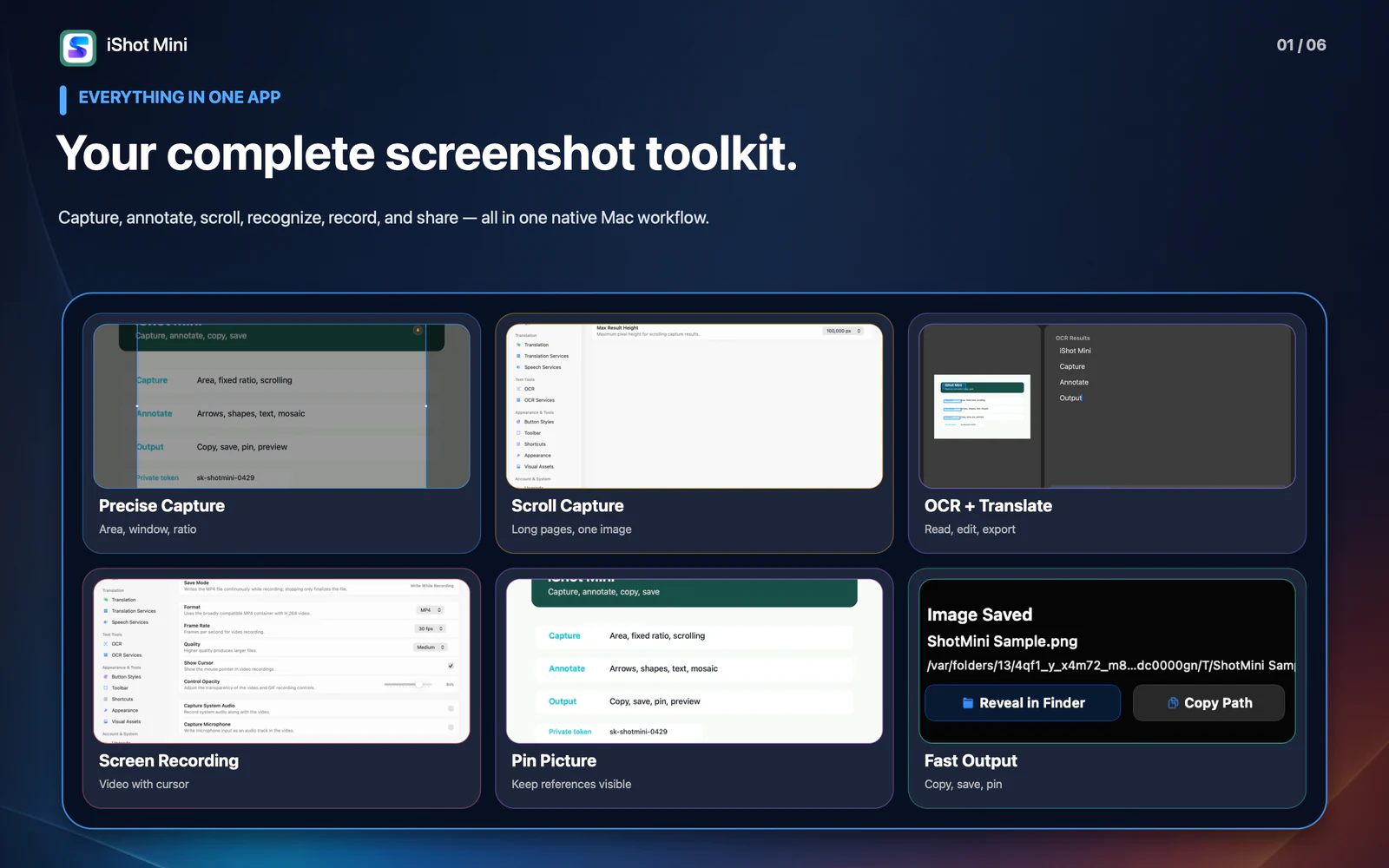The image size is (1389, 868).
Task: Click the 'EVERYTHING IN ONE APP' label
Action: 180,97
